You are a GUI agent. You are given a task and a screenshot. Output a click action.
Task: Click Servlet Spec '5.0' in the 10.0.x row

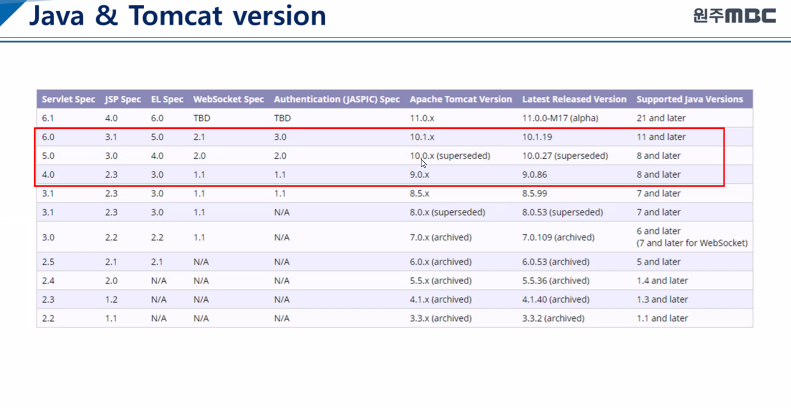pos(48,156)
